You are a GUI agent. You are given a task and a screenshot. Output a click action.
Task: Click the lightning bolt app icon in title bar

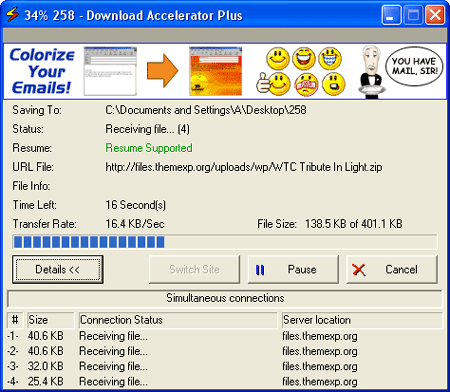[12, 15]
